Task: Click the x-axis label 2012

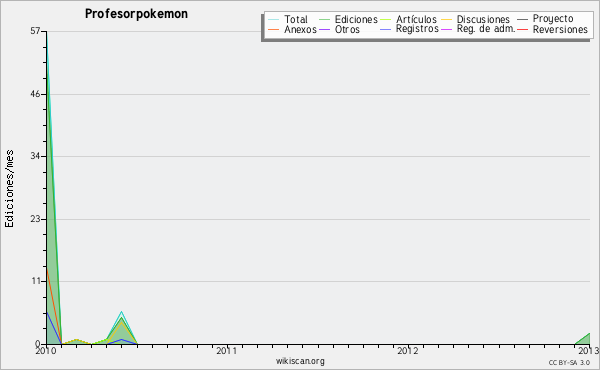Action: click(408, 350)
